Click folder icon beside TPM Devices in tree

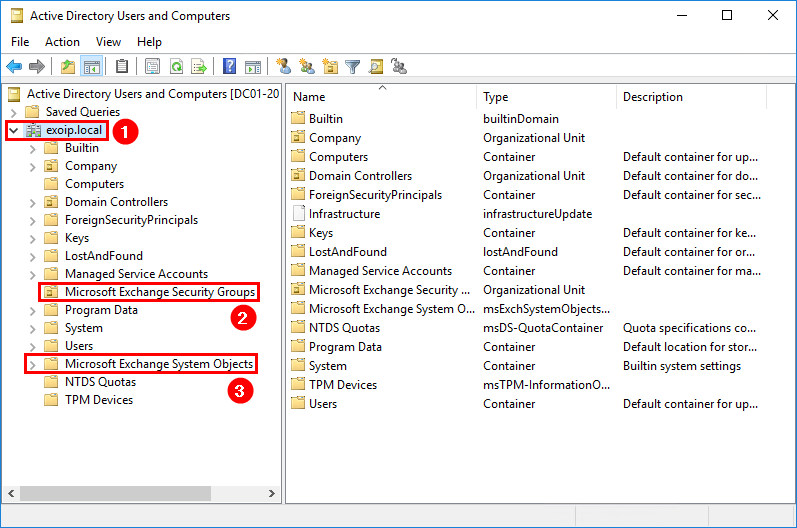[51, 400]
